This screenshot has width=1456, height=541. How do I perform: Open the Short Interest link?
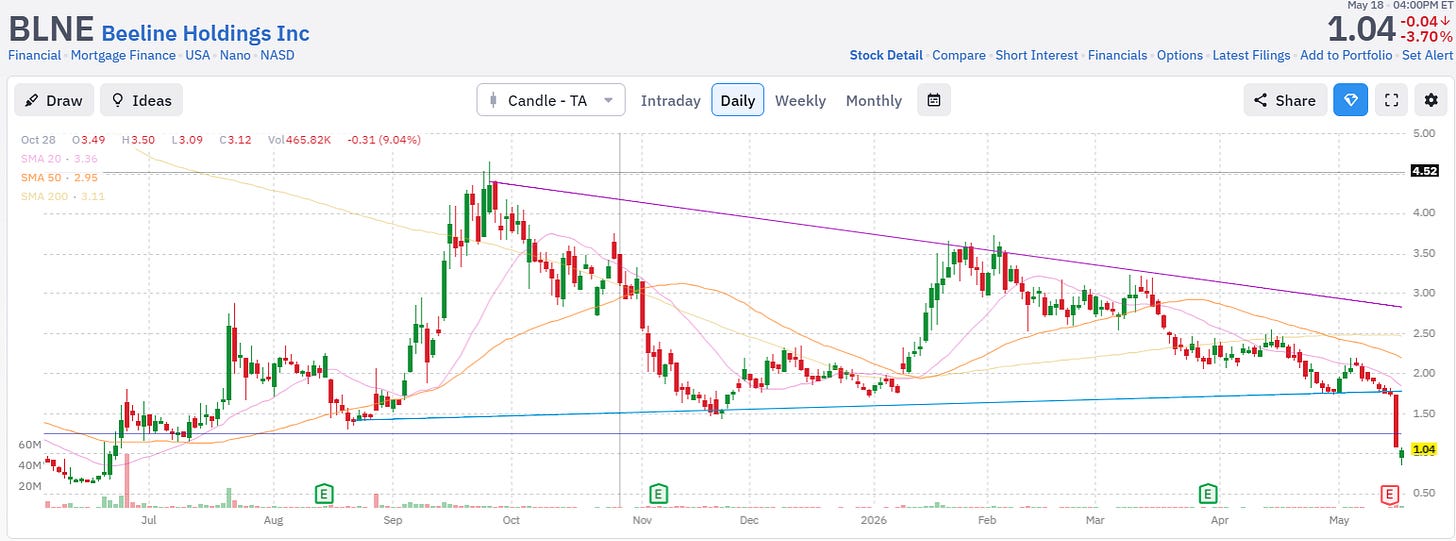[x=1037, y=55]
